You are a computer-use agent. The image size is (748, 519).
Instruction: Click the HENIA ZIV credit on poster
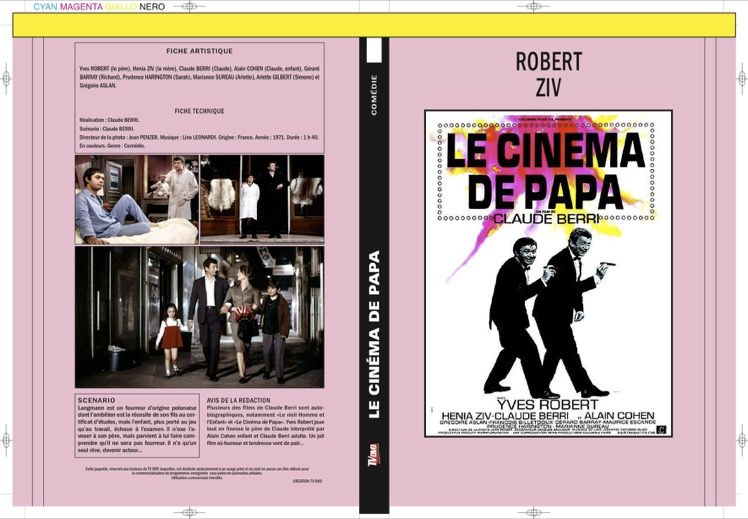point(468,416)
